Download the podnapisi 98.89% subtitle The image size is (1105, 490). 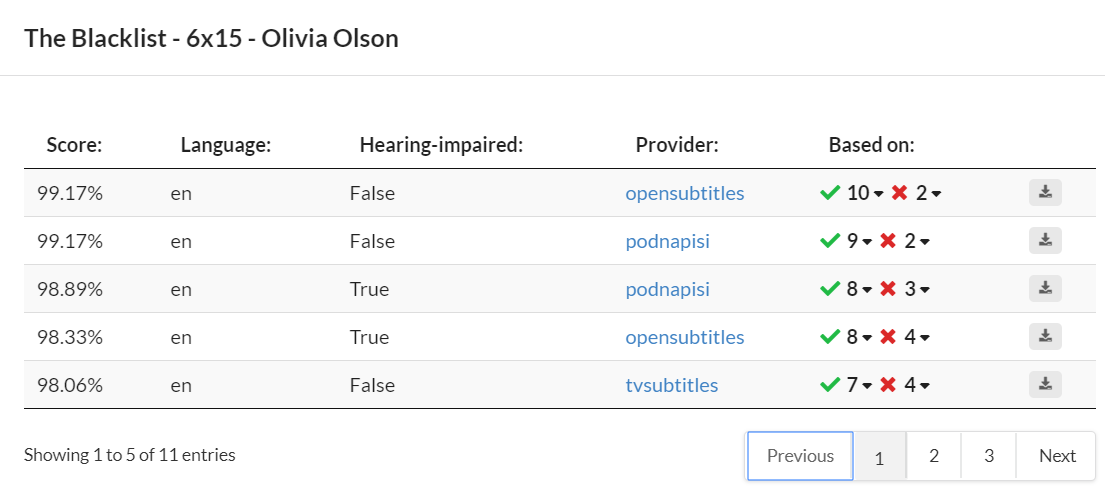[1045, 289]
